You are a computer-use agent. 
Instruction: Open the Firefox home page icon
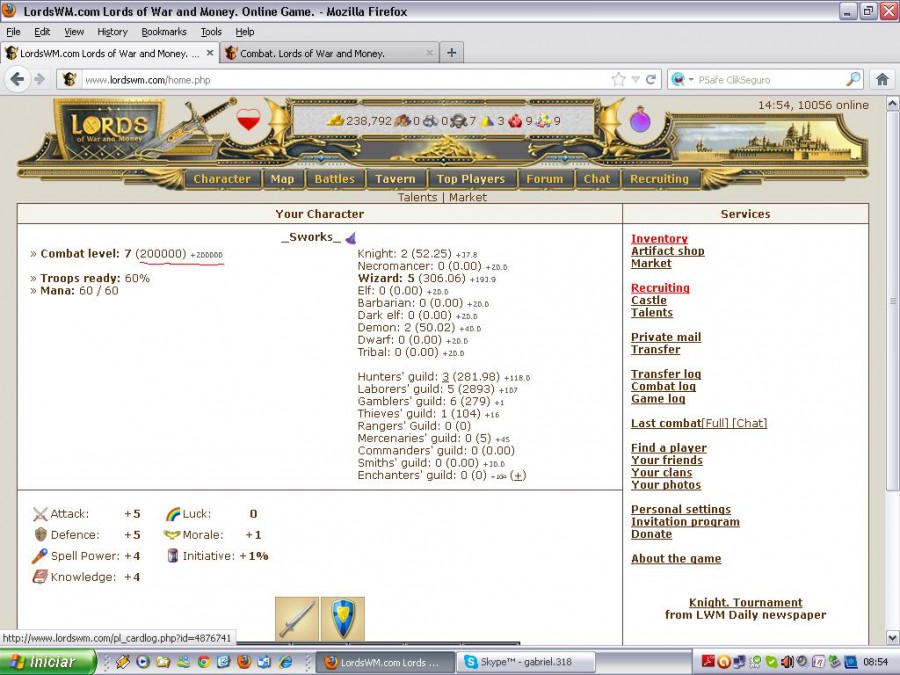882,79
